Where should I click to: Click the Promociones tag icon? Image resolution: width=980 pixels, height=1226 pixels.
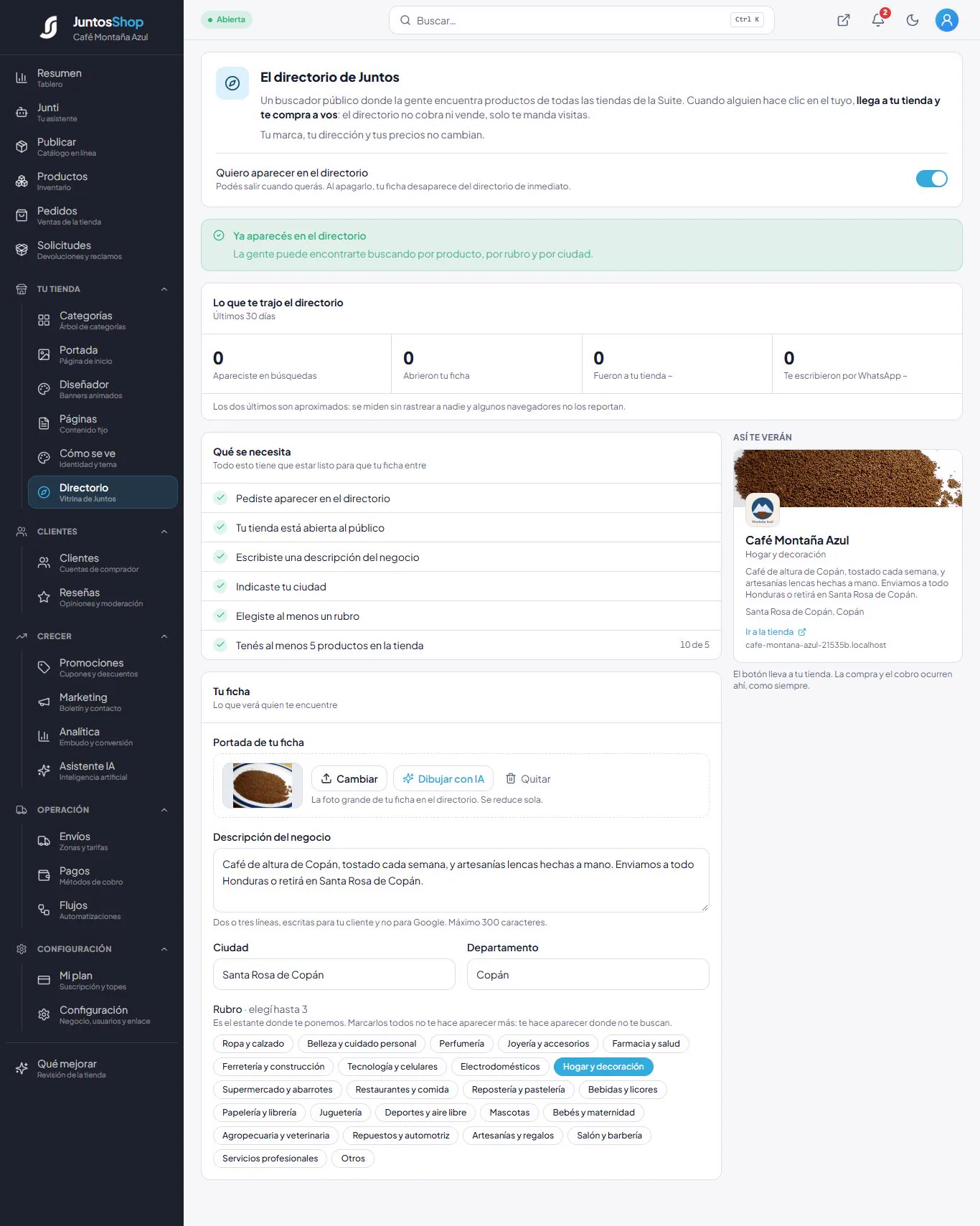click(44, 667)
